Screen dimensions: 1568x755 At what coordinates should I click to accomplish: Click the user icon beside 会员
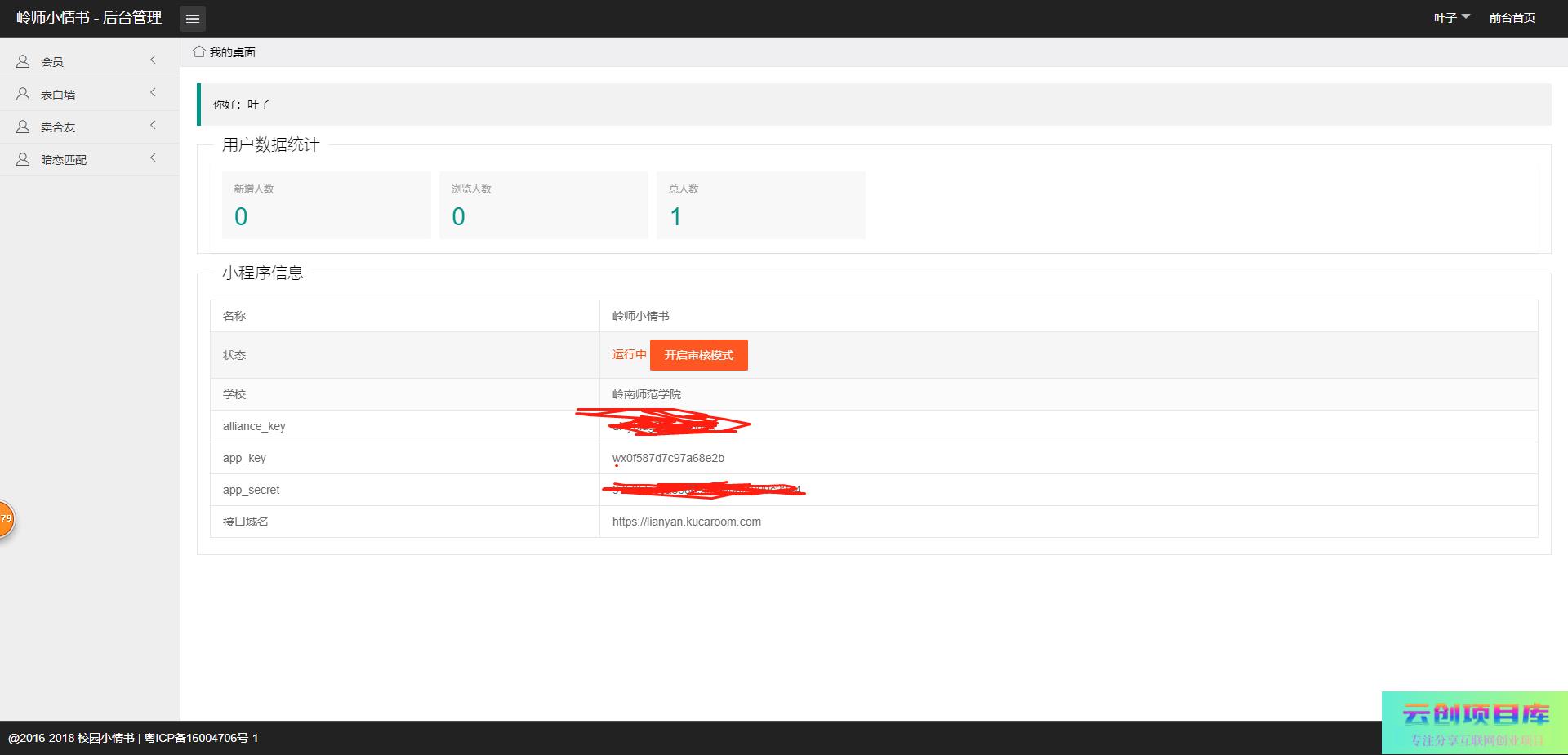coord(23,61)
